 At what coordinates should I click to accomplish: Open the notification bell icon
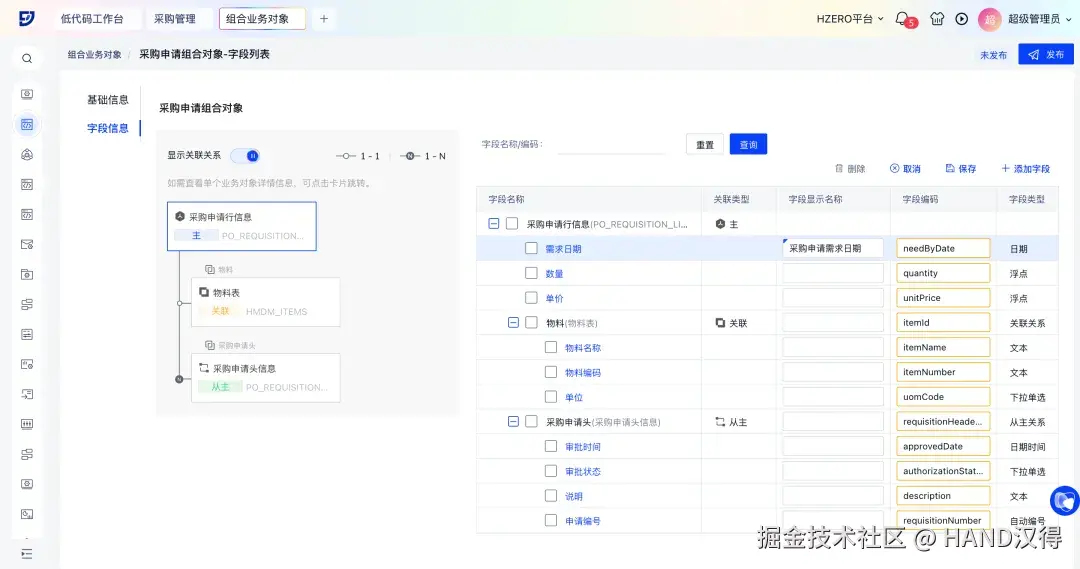(902, 19)
